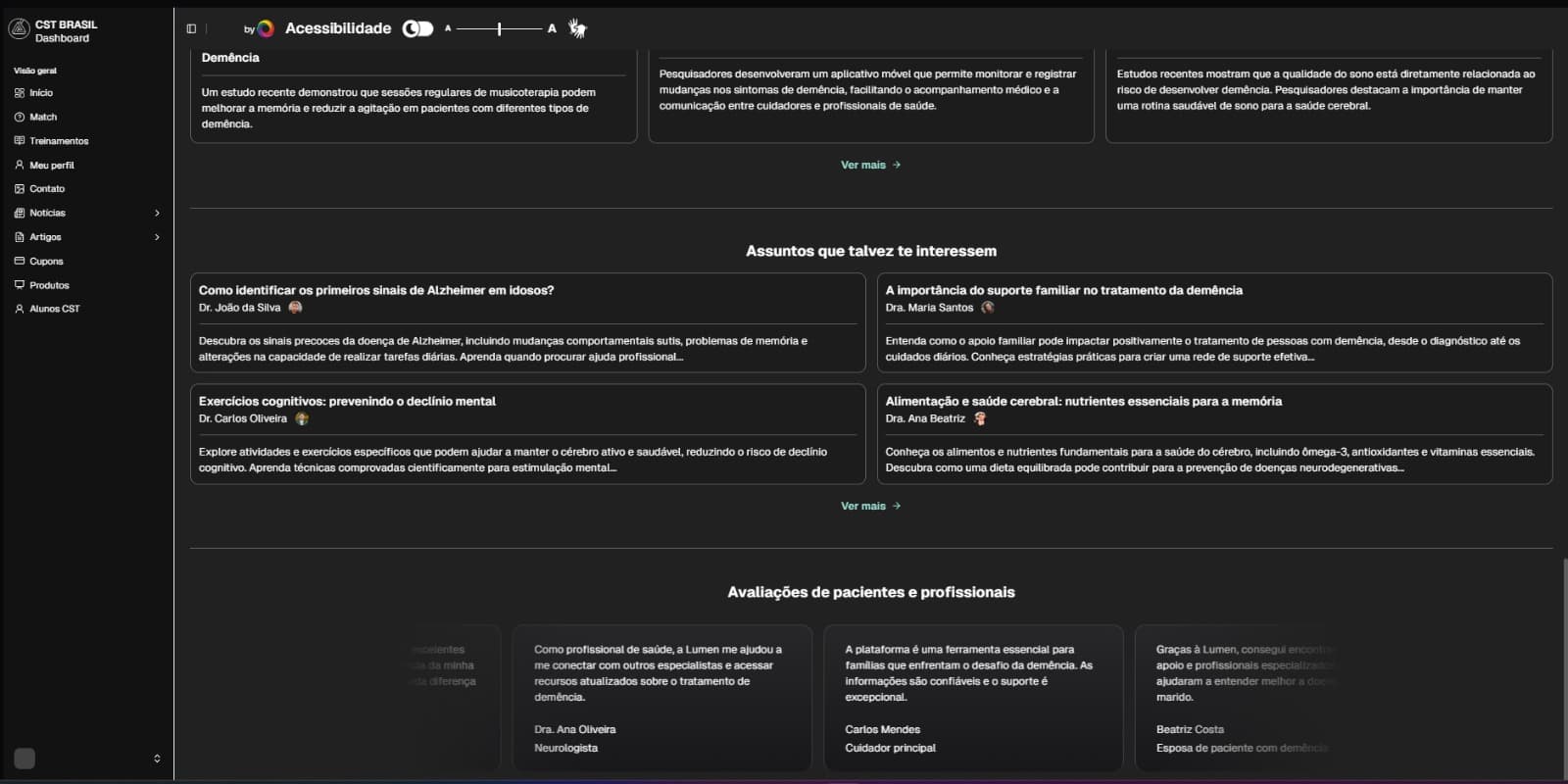Click the user avatar at sidebar bottom
Screen dimensions: 1568x784
click(x=24, y=759)
